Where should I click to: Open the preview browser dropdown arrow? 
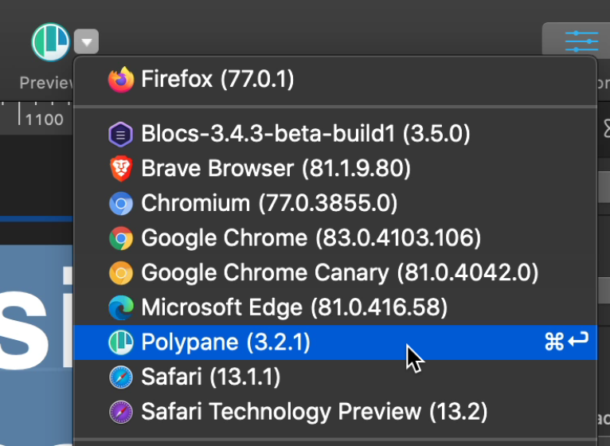86,41
